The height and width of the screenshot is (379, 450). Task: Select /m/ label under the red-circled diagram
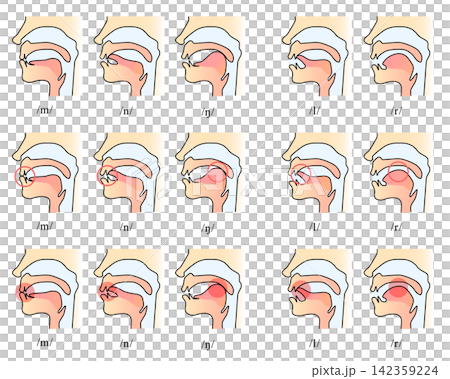pos(44,226)
